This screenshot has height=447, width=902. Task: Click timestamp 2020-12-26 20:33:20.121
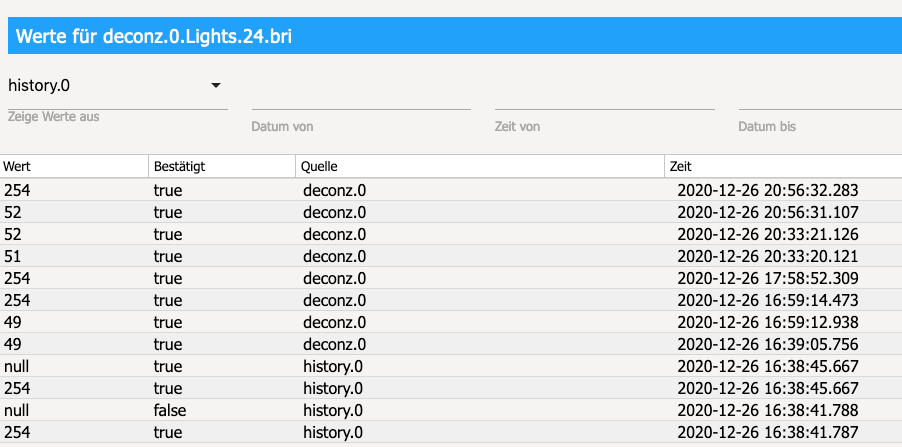point(768,256)
